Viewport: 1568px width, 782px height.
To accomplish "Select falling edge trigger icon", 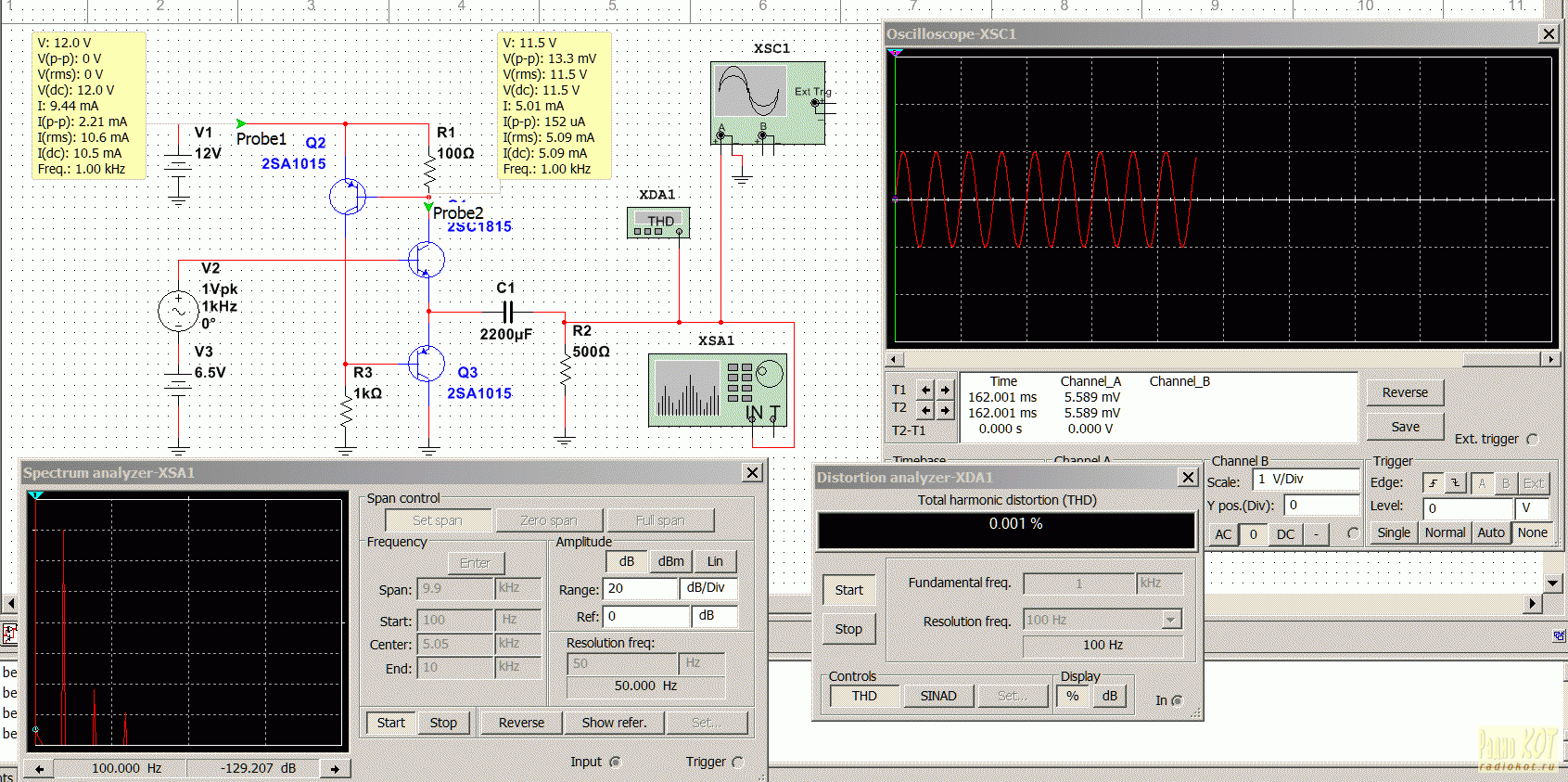I will coord(1456,483).
